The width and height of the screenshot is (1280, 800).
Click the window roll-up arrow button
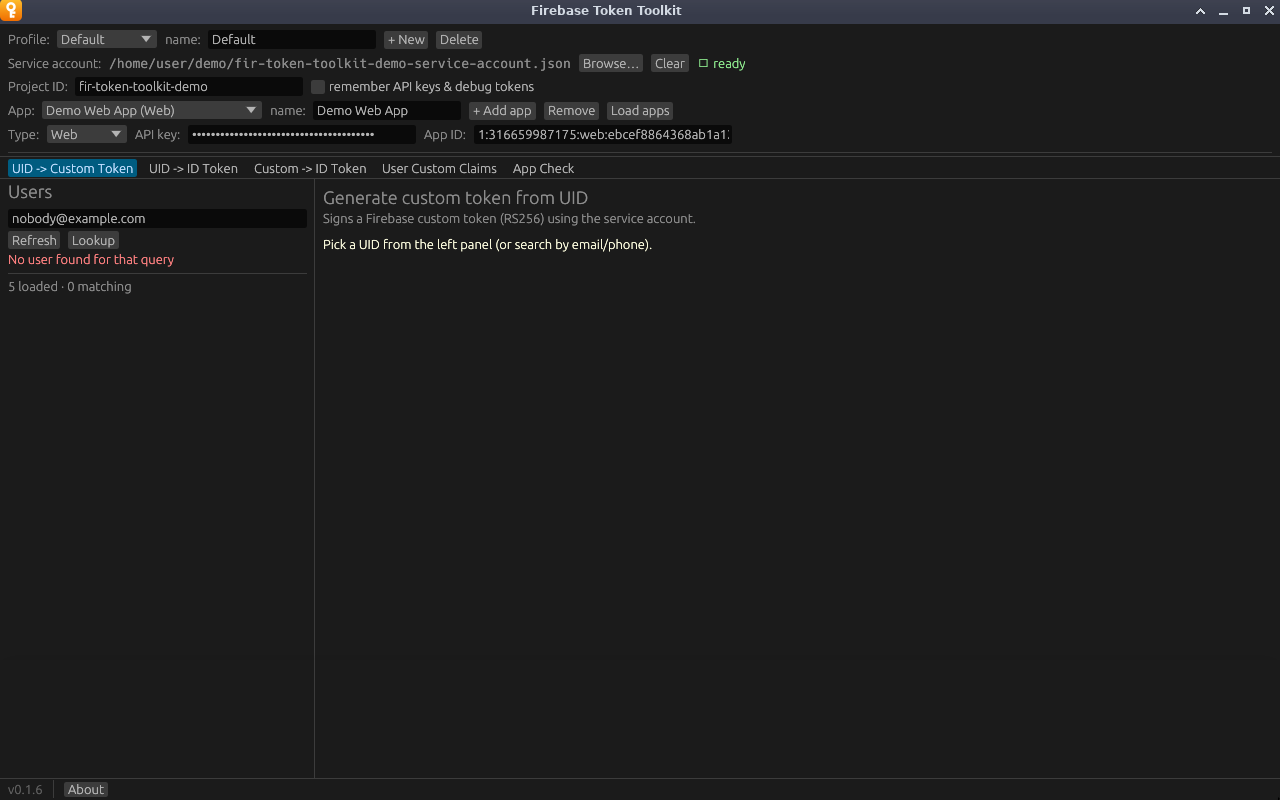coord(1201,11)
